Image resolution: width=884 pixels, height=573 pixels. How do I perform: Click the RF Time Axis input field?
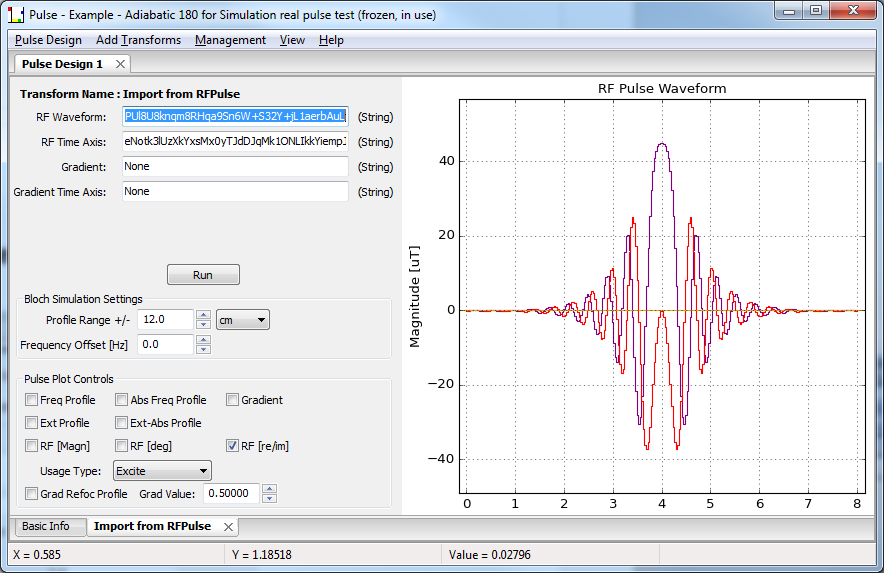tap(235, 142)
